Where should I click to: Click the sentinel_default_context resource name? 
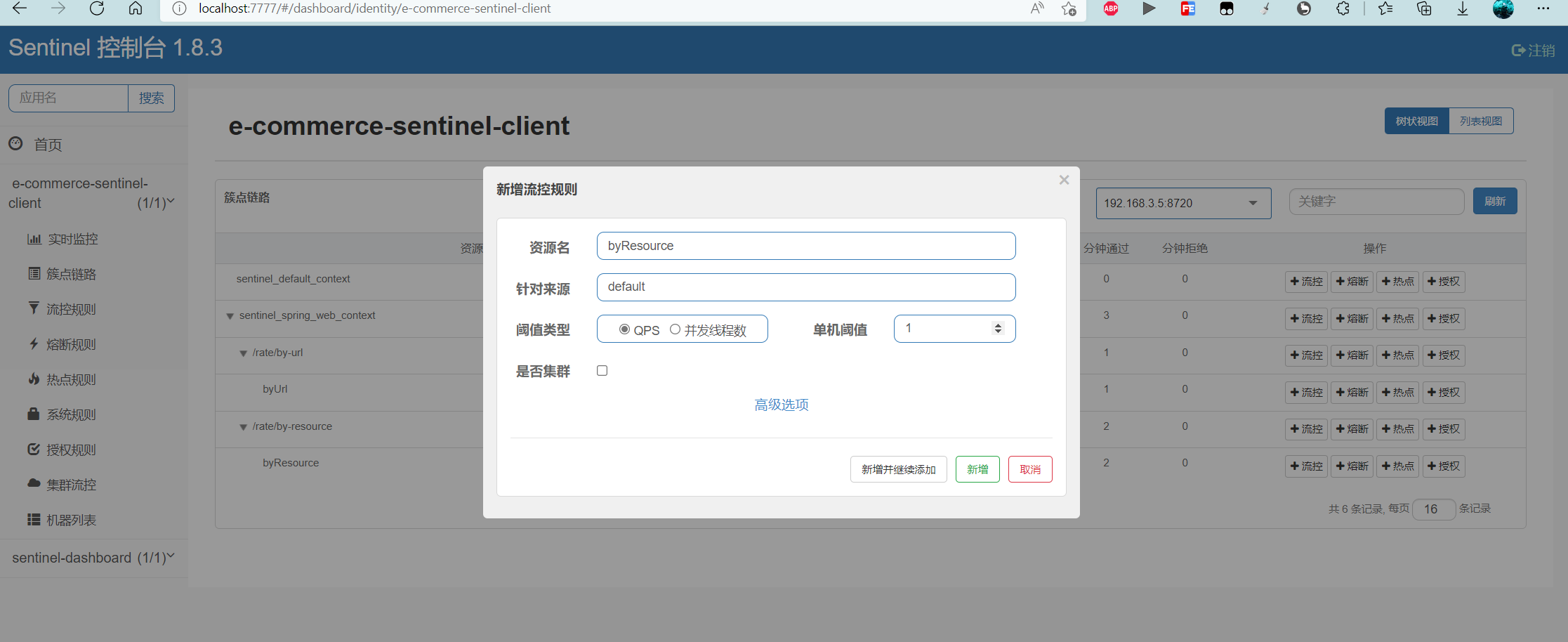[x=294, y=279]
